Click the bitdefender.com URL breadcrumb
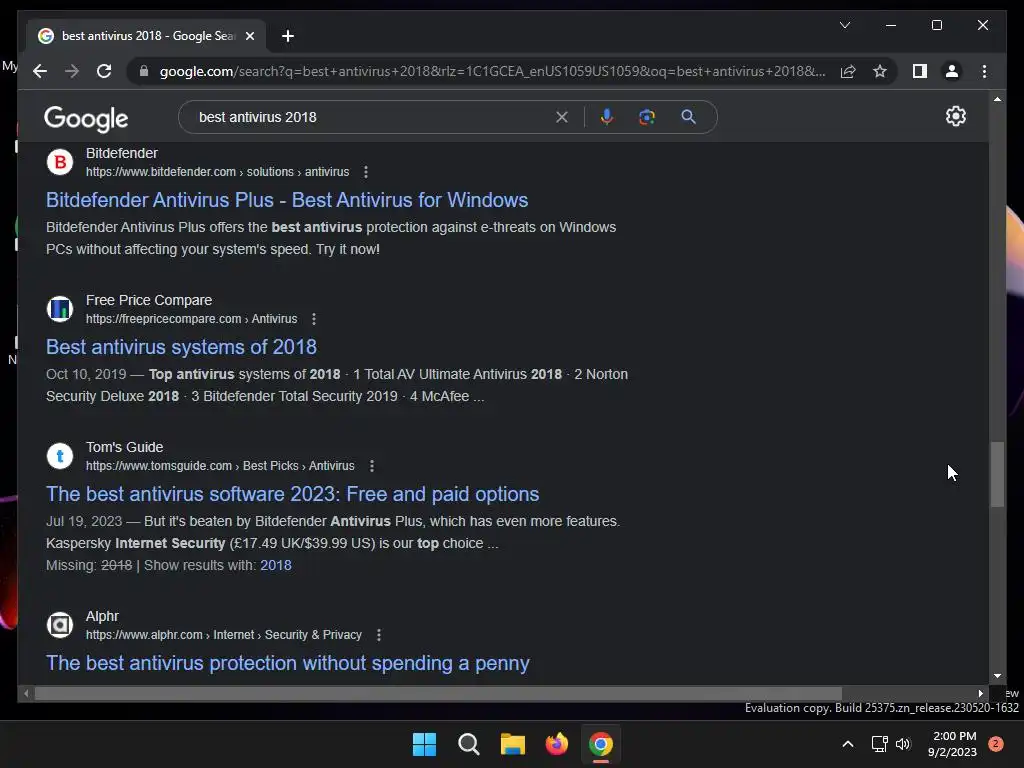The height and width of the screenshot is (768, 1024). pos(217,172)
